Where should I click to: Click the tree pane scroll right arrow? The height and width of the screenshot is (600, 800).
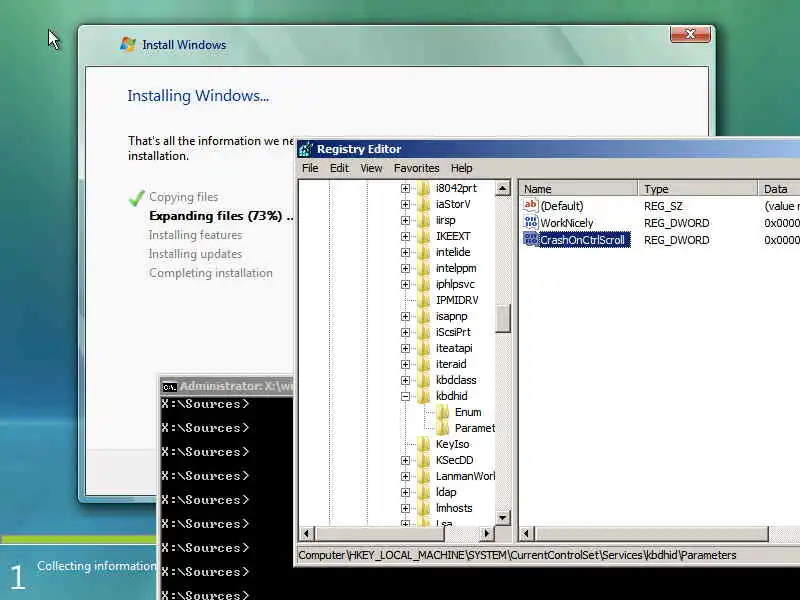point(487,534)
